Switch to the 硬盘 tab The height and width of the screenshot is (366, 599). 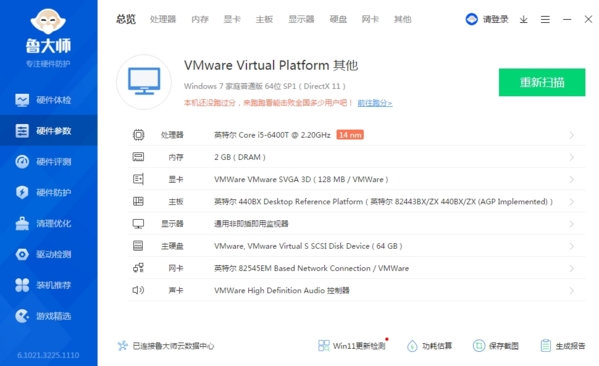tap(338, 19)
